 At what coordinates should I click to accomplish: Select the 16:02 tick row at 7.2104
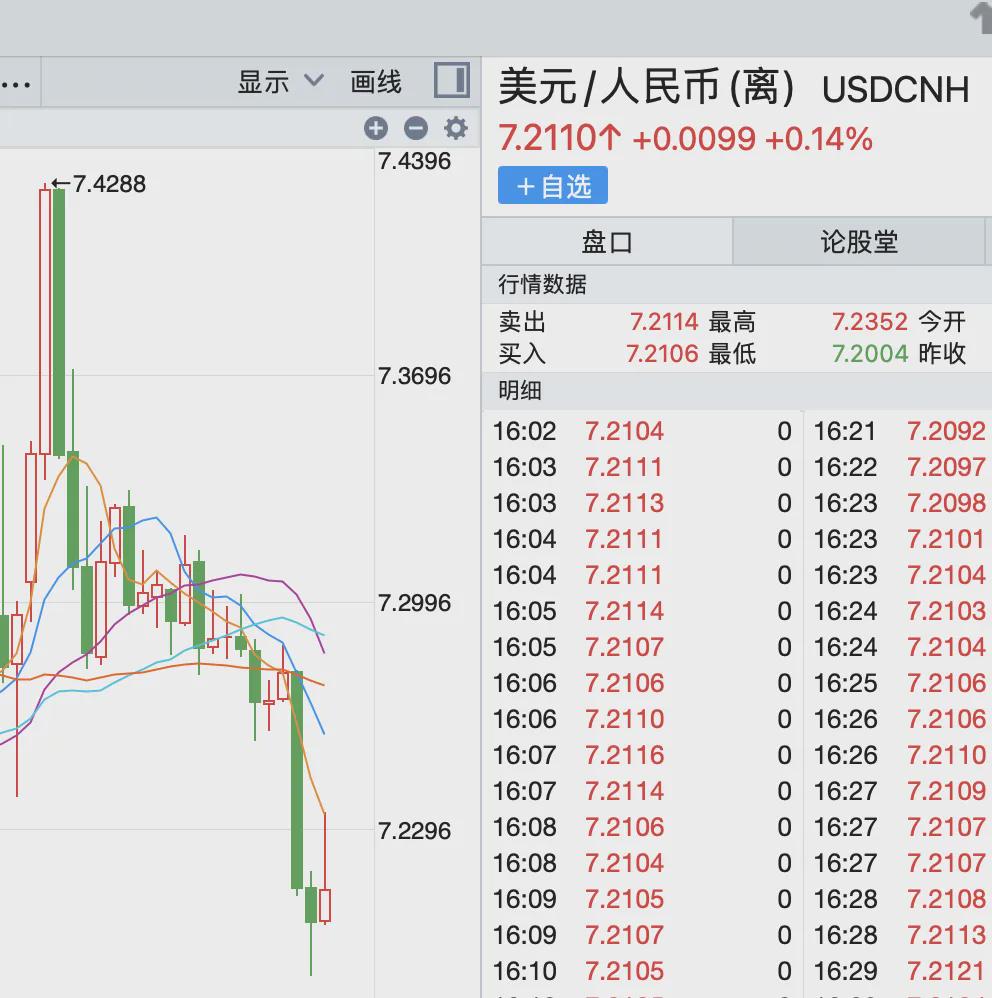click(640, 431)
